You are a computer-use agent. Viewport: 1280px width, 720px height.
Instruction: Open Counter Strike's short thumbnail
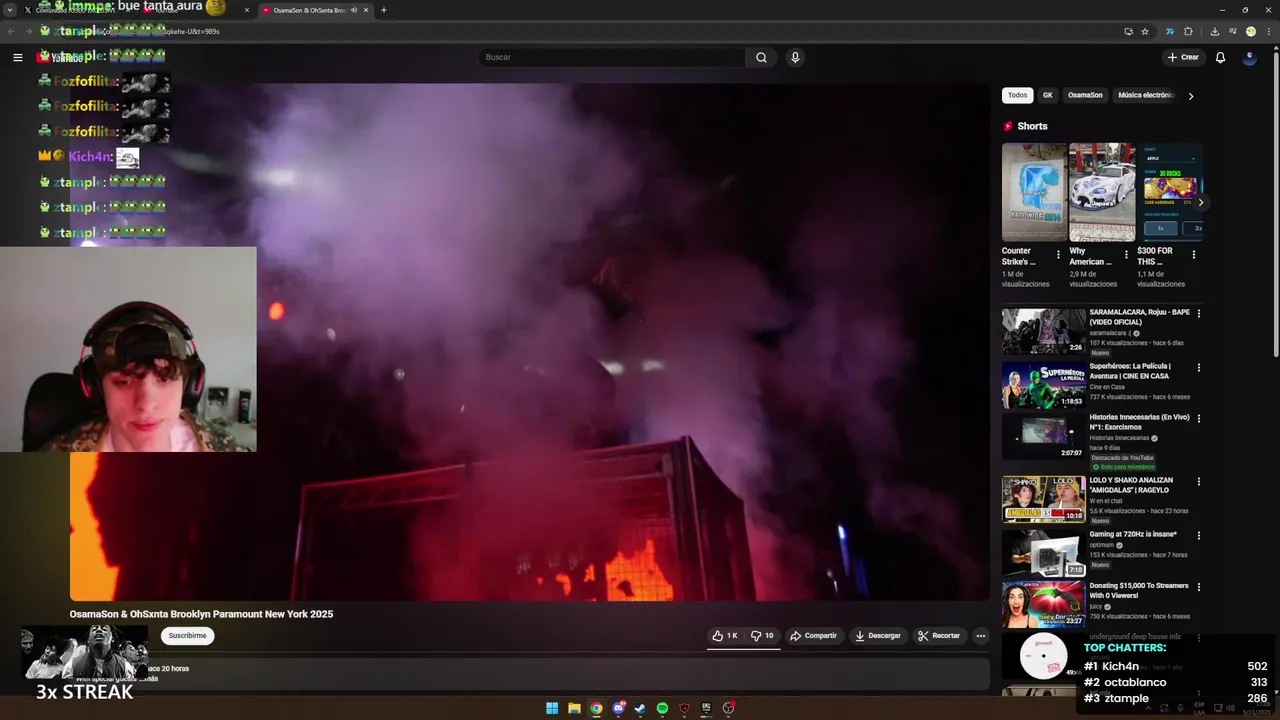tap(1034, 191)
